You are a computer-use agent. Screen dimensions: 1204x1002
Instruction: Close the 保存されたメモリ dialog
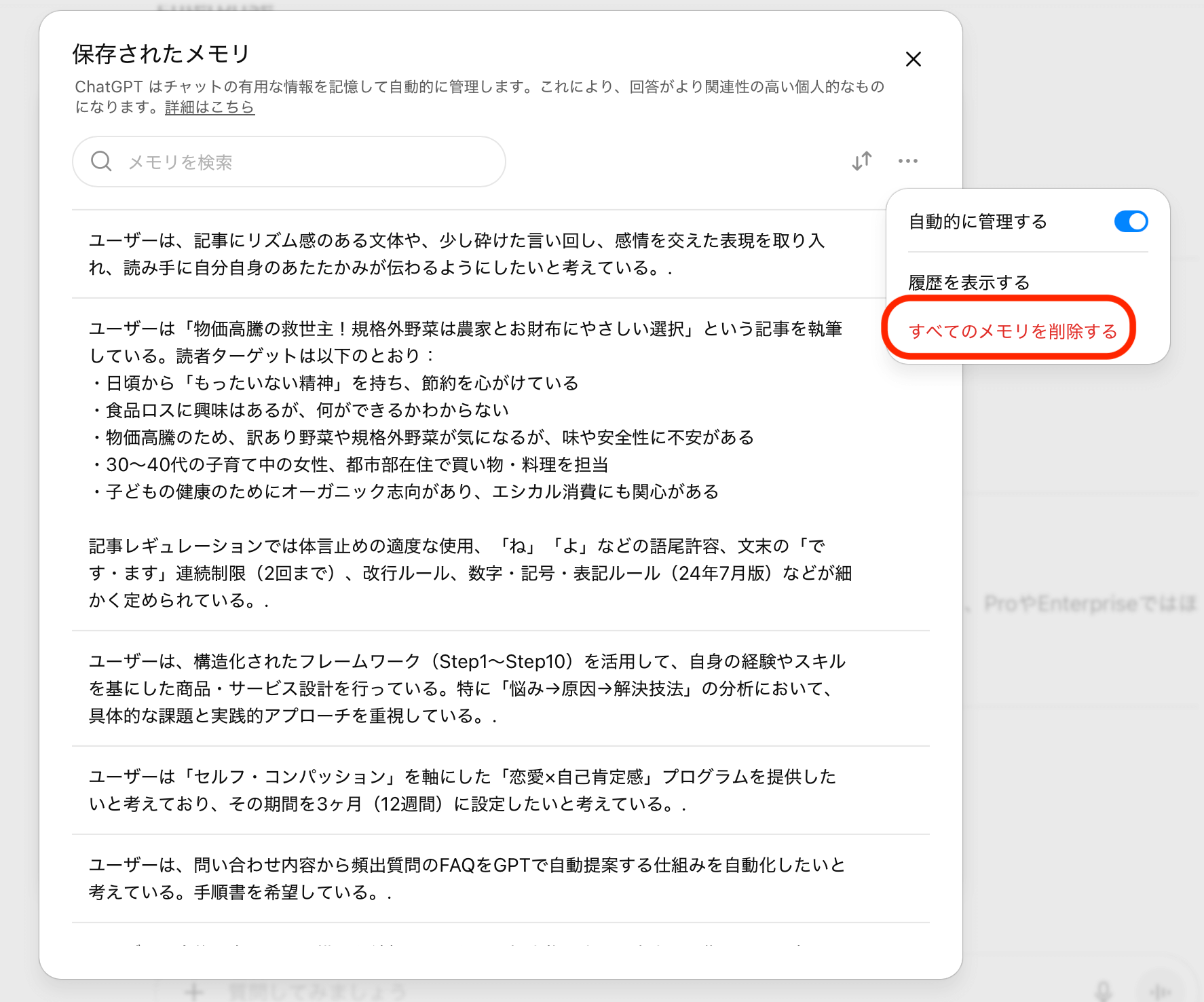tap(913, 59)
